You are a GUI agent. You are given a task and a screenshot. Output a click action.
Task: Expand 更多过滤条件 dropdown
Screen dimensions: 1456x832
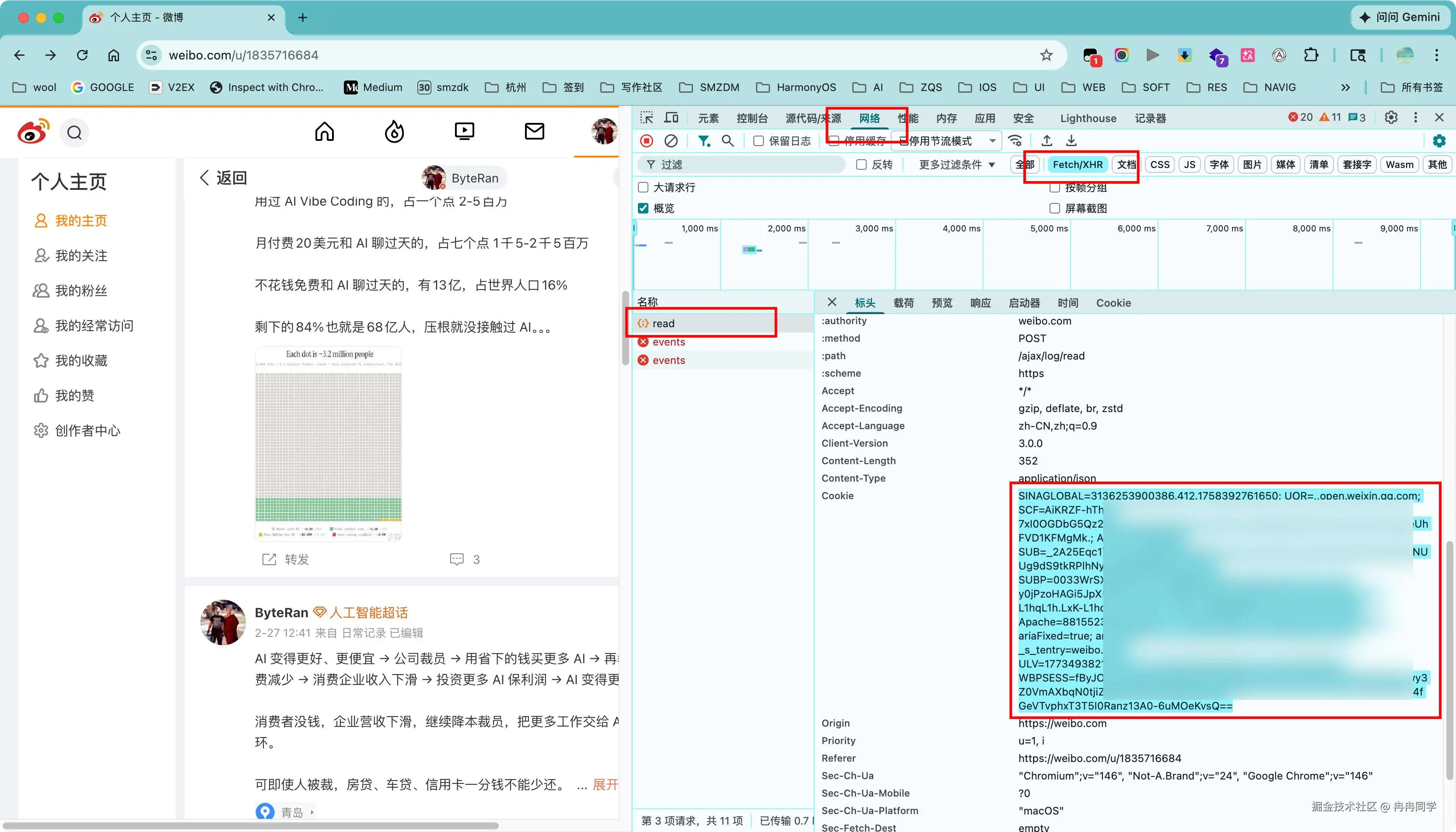tap(956, 164)
